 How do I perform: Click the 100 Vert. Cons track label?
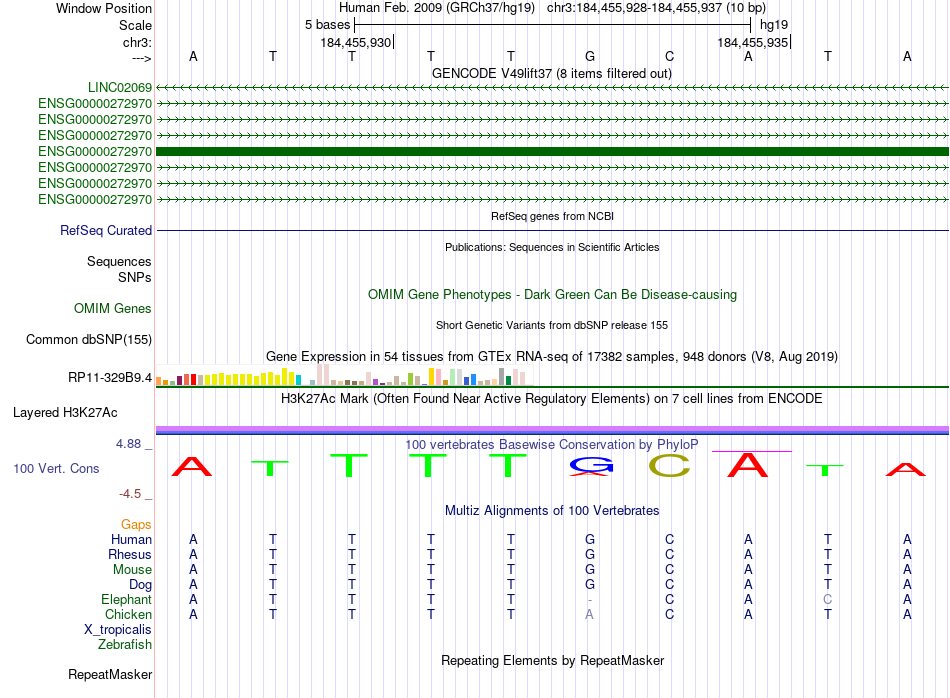click(x=56, y=468)
